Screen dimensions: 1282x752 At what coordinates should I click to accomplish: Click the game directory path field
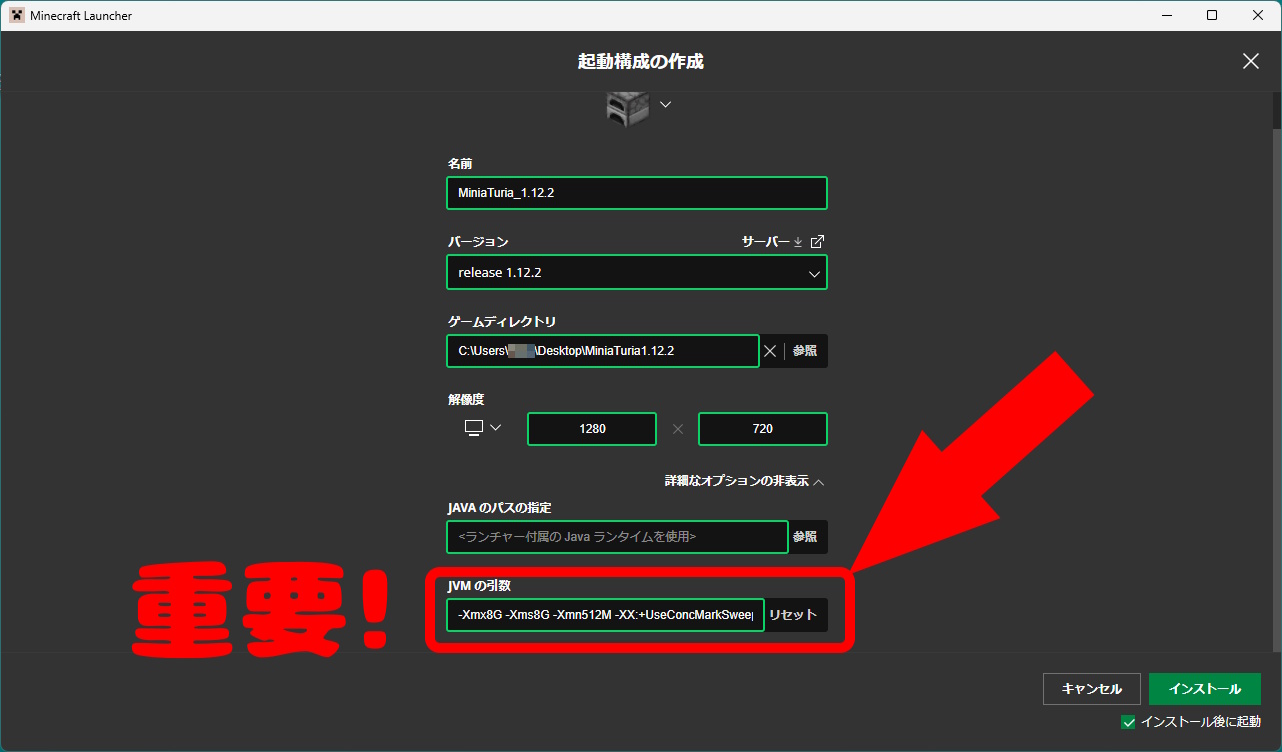[603, 351]
